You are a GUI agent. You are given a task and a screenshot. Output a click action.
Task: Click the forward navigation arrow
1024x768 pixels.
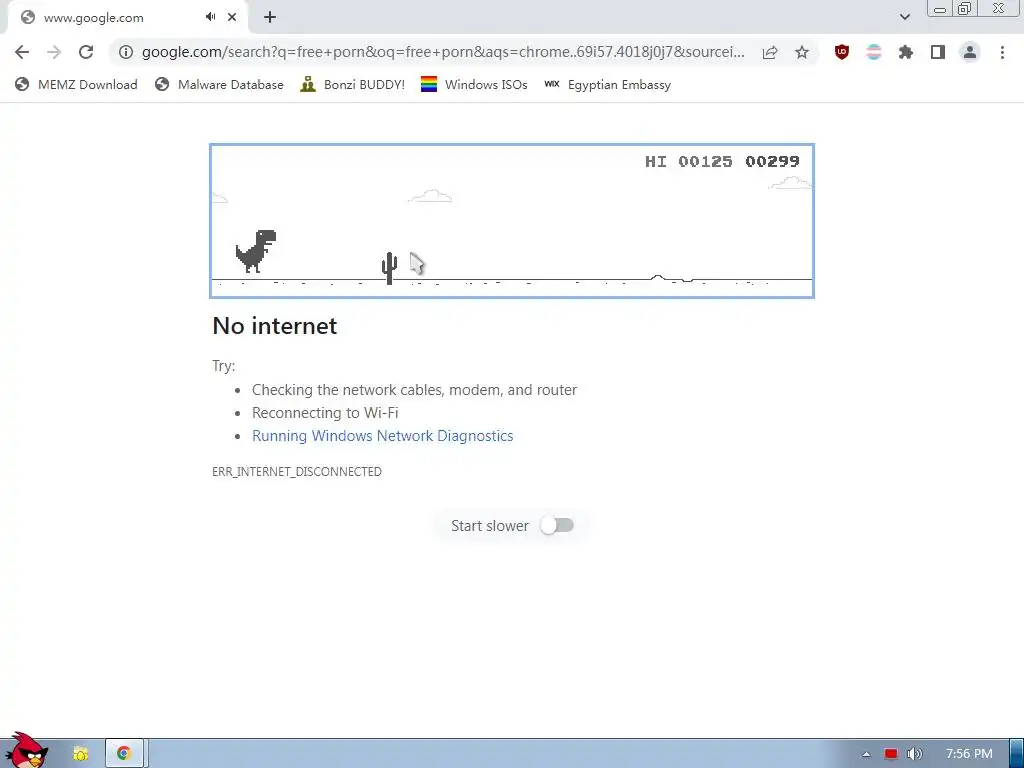(54, 52)
